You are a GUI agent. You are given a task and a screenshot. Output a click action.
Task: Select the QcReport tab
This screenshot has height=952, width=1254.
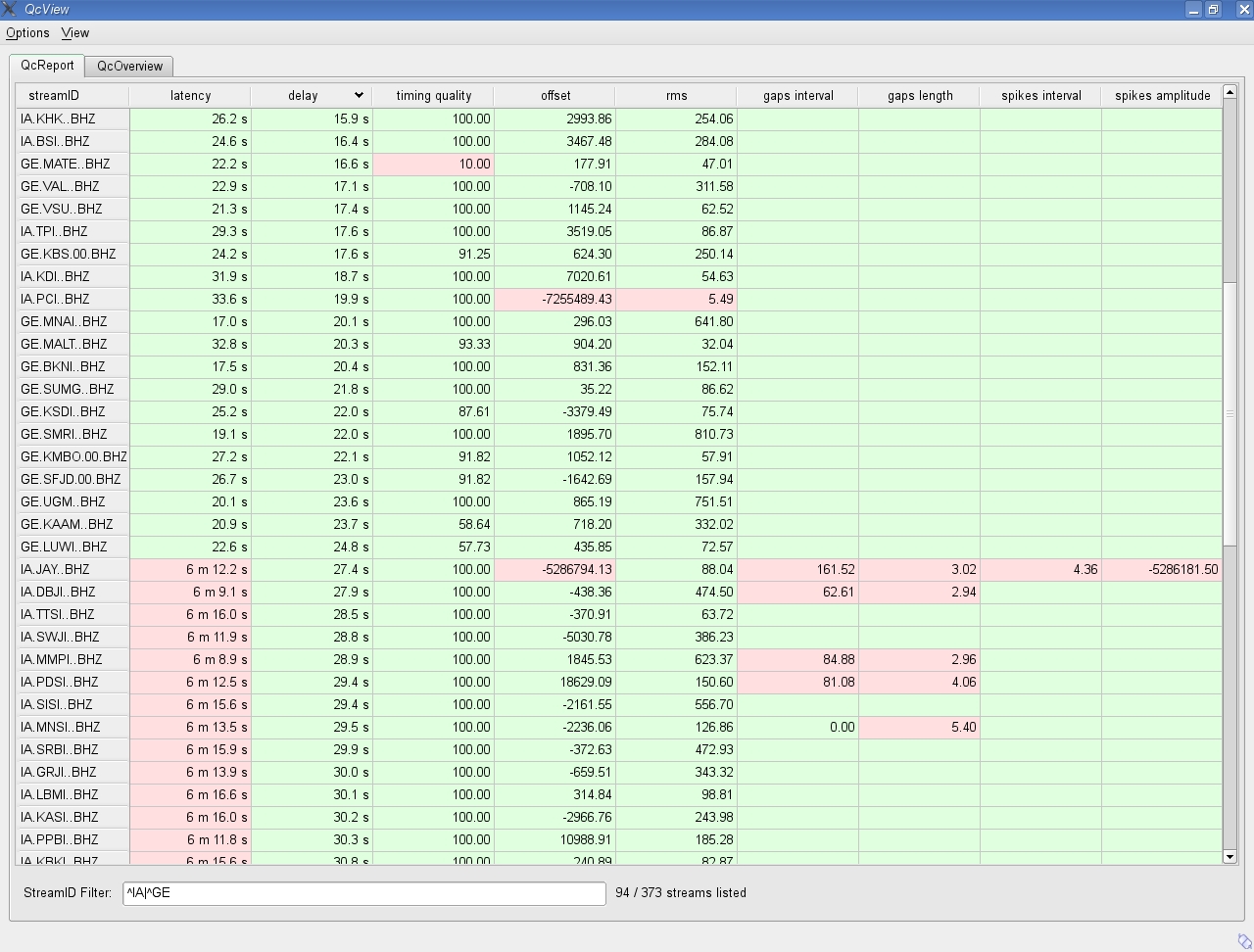click(47, 65)
